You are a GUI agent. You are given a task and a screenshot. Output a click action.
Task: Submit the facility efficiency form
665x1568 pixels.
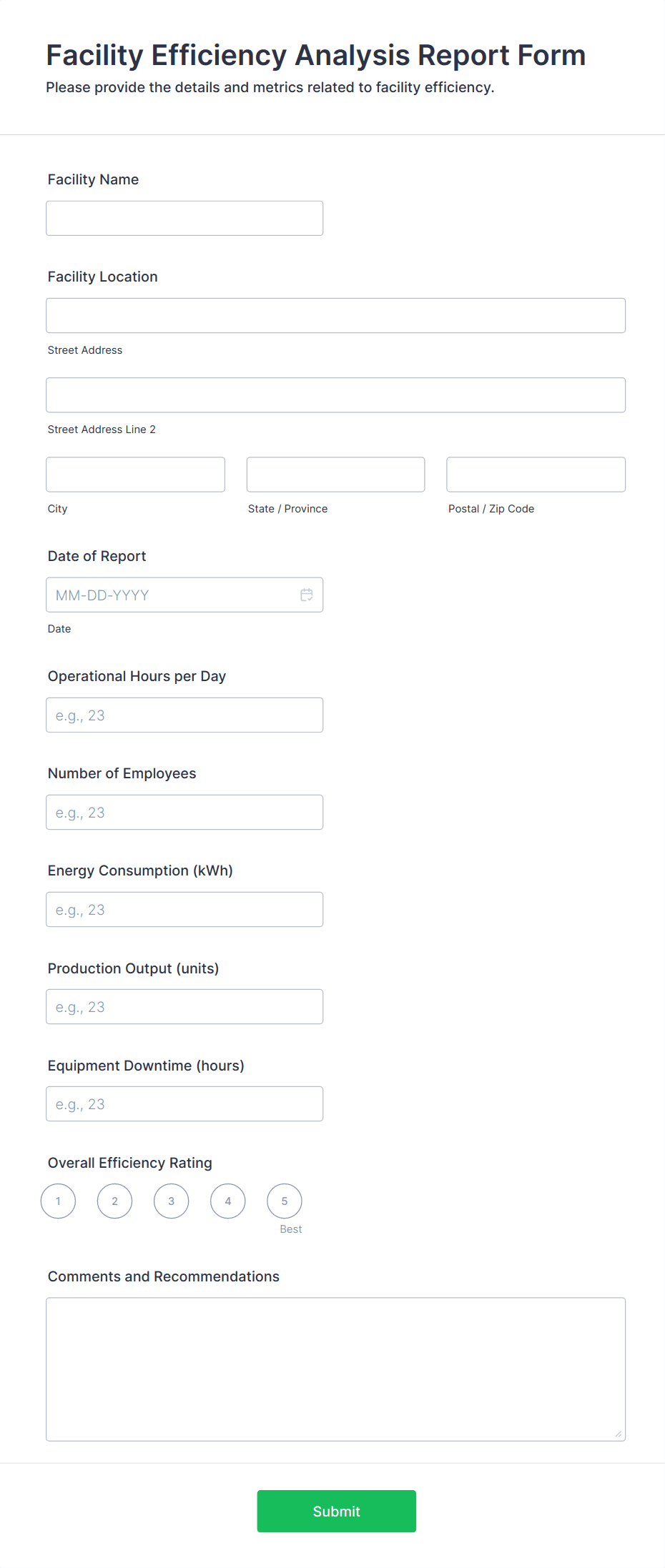336,1511
